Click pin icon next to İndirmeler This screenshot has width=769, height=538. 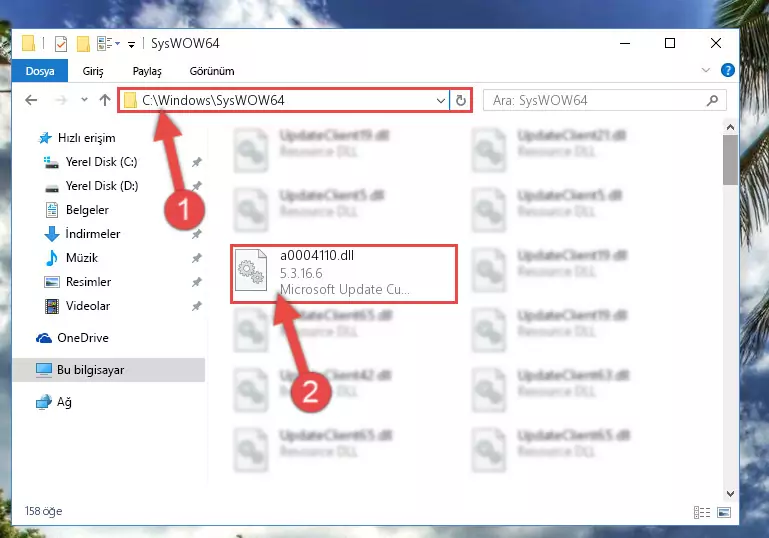pos(197,234)
